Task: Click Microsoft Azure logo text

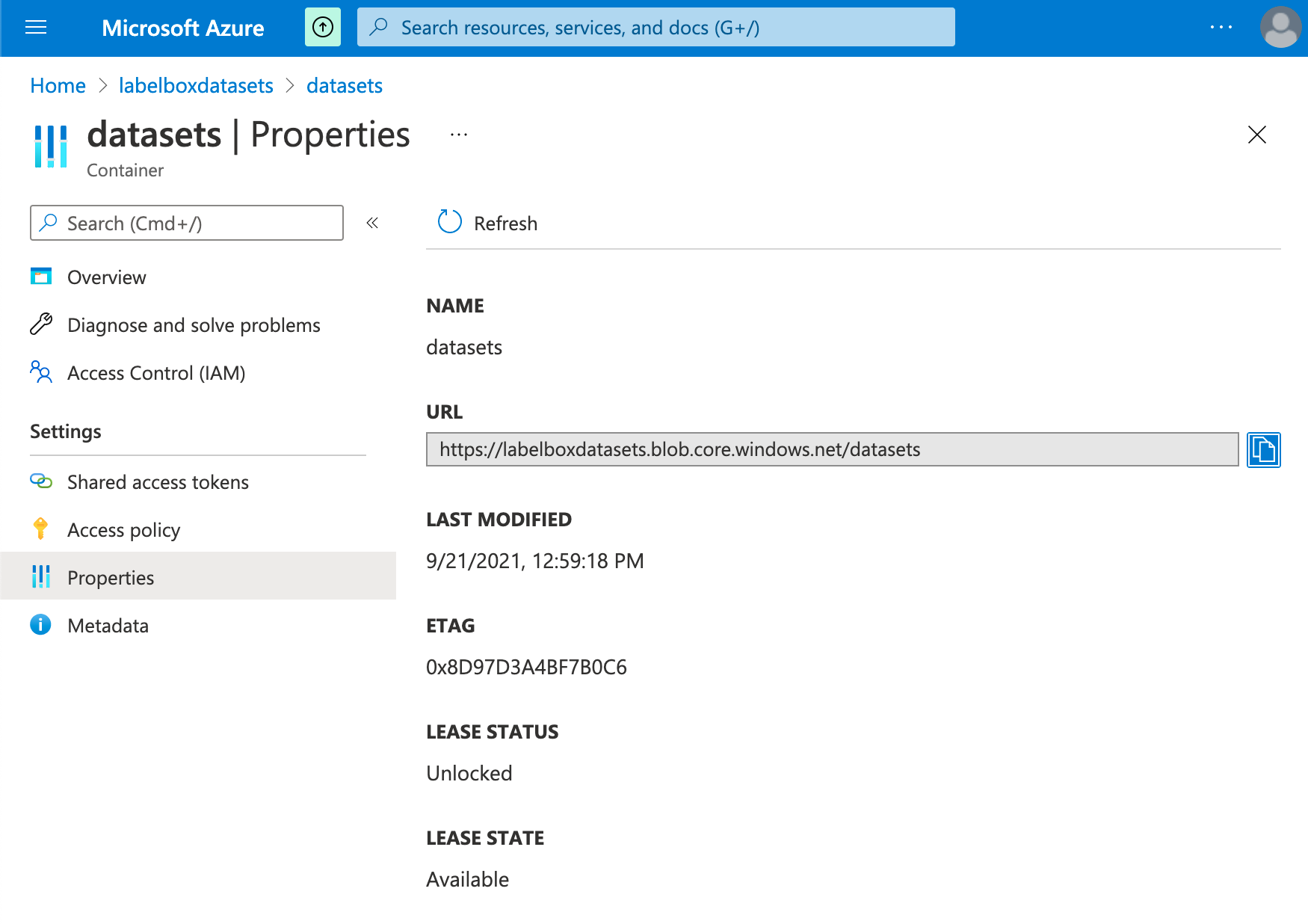Action: pos(183,28)
